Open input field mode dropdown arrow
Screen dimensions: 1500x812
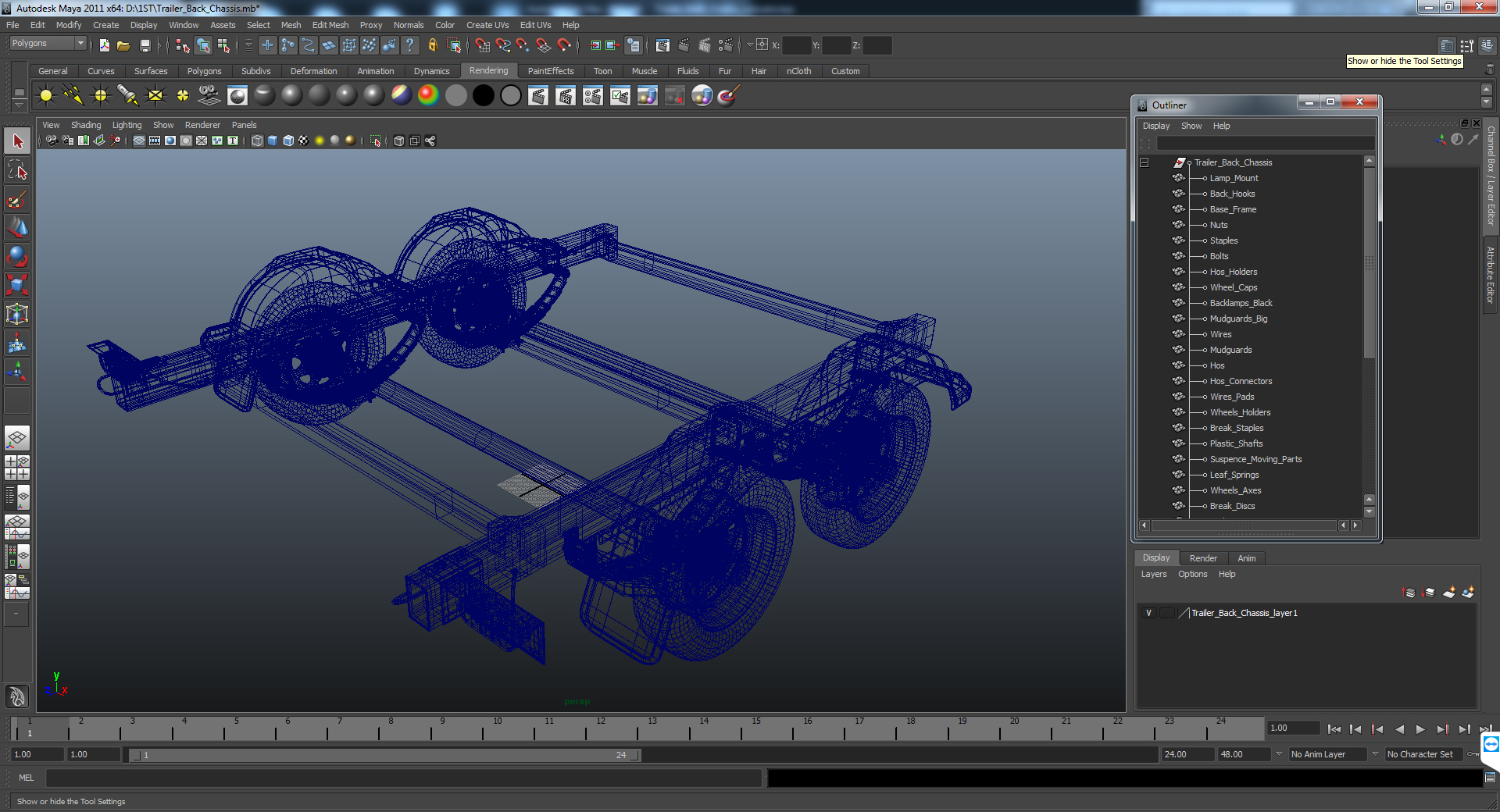coord(750,45)
